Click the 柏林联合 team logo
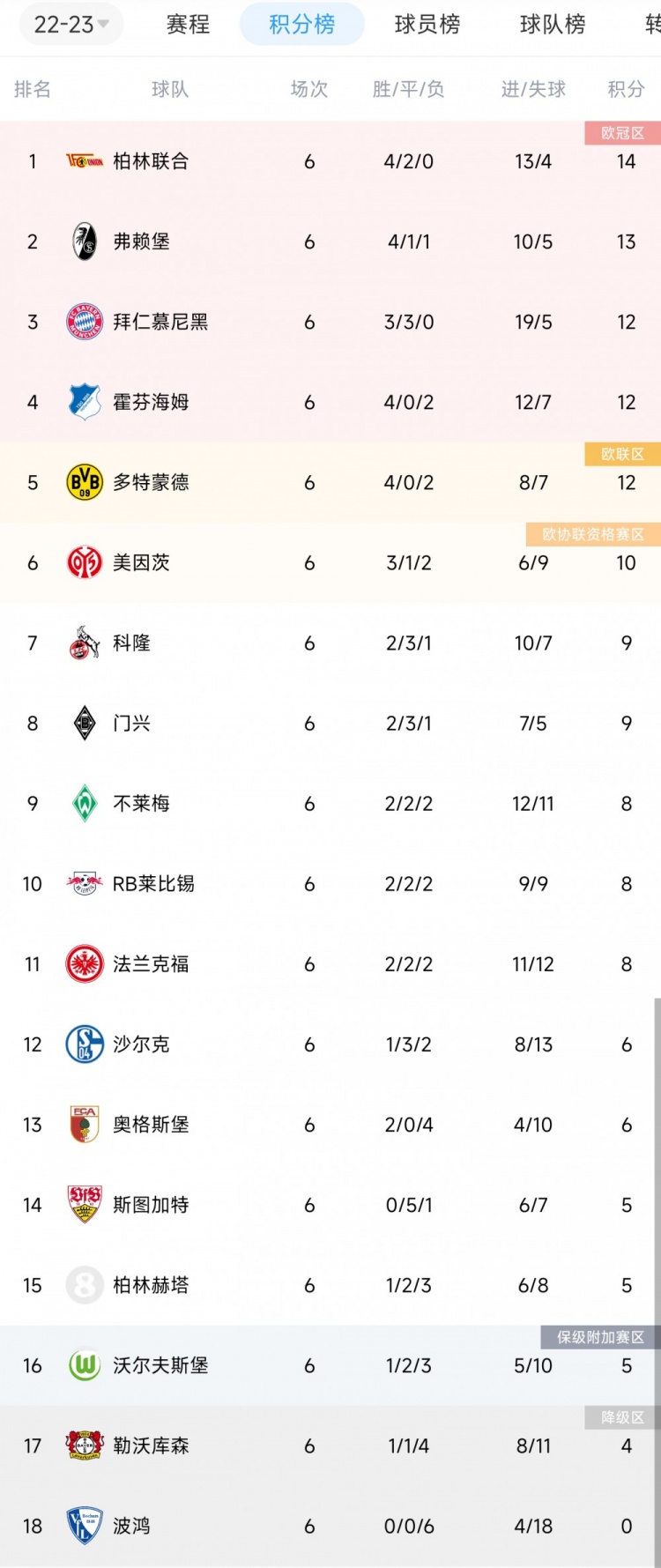Image resolution: width=661 pixels, height=1568 pixels. point(85,161)
